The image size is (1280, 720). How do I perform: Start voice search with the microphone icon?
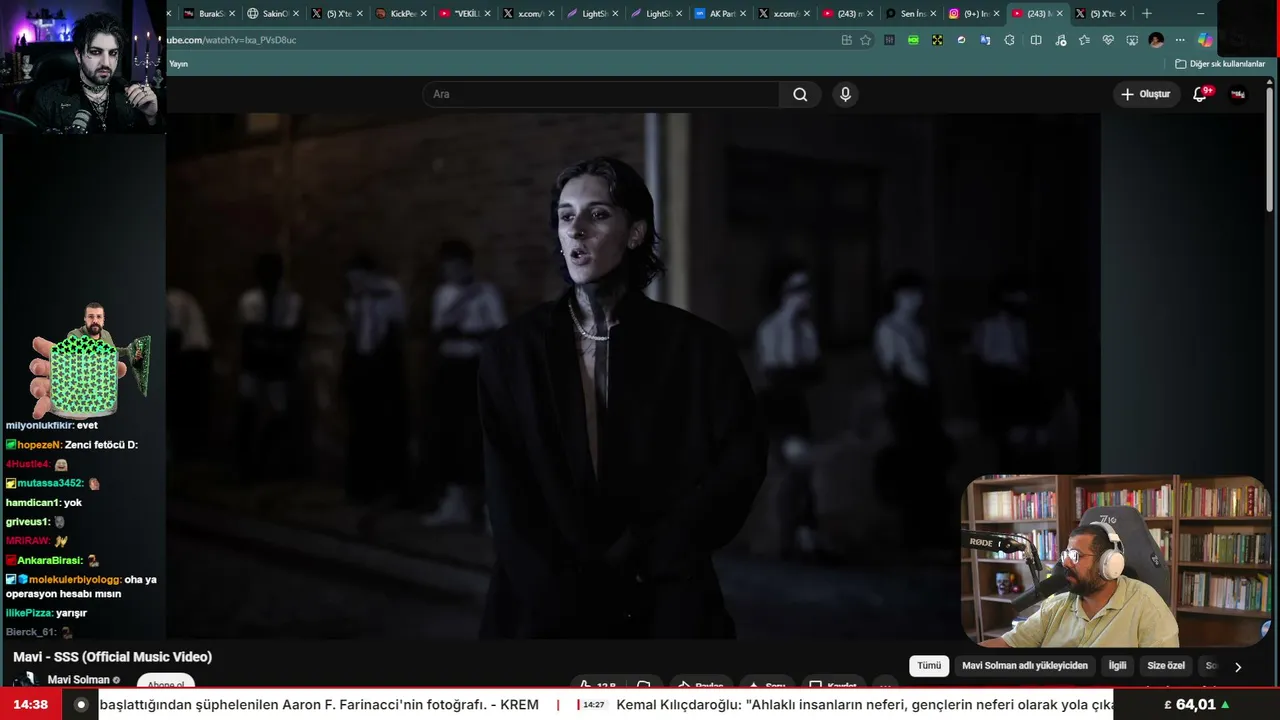point(845,94)
